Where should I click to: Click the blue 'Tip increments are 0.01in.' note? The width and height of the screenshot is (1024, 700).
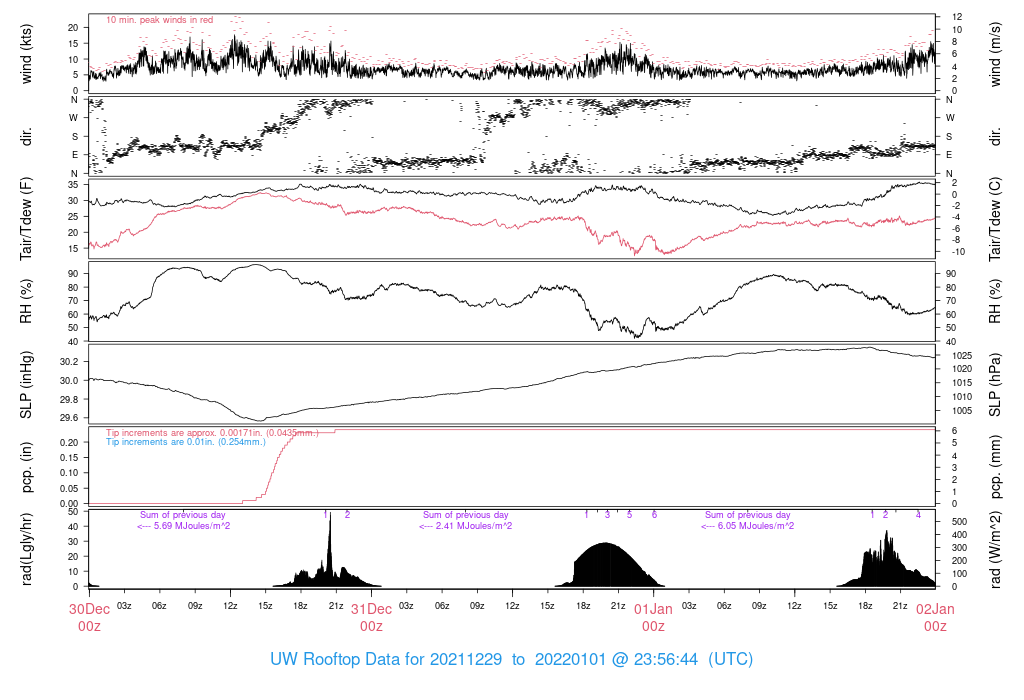tap(186, 441)
